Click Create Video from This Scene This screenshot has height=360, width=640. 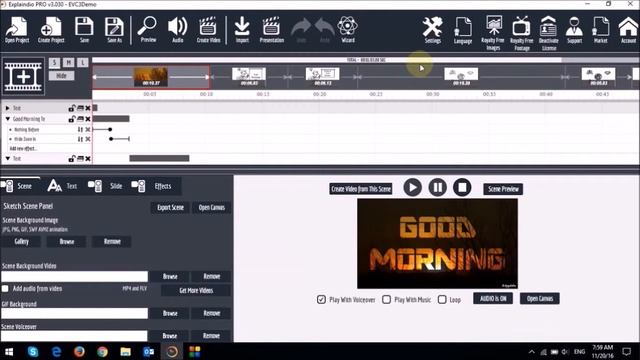(x=361, y=189)
